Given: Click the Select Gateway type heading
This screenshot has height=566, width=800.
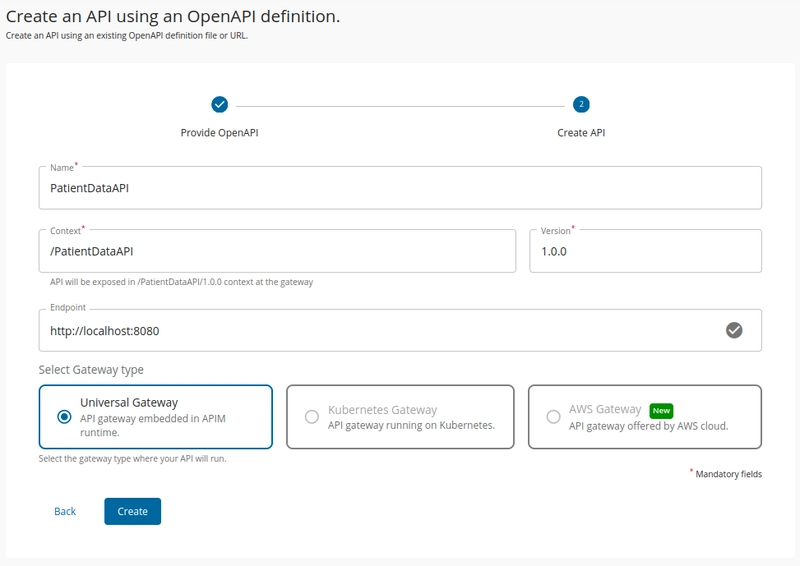Looking at the screenshot, I should (x=91, y=370).
